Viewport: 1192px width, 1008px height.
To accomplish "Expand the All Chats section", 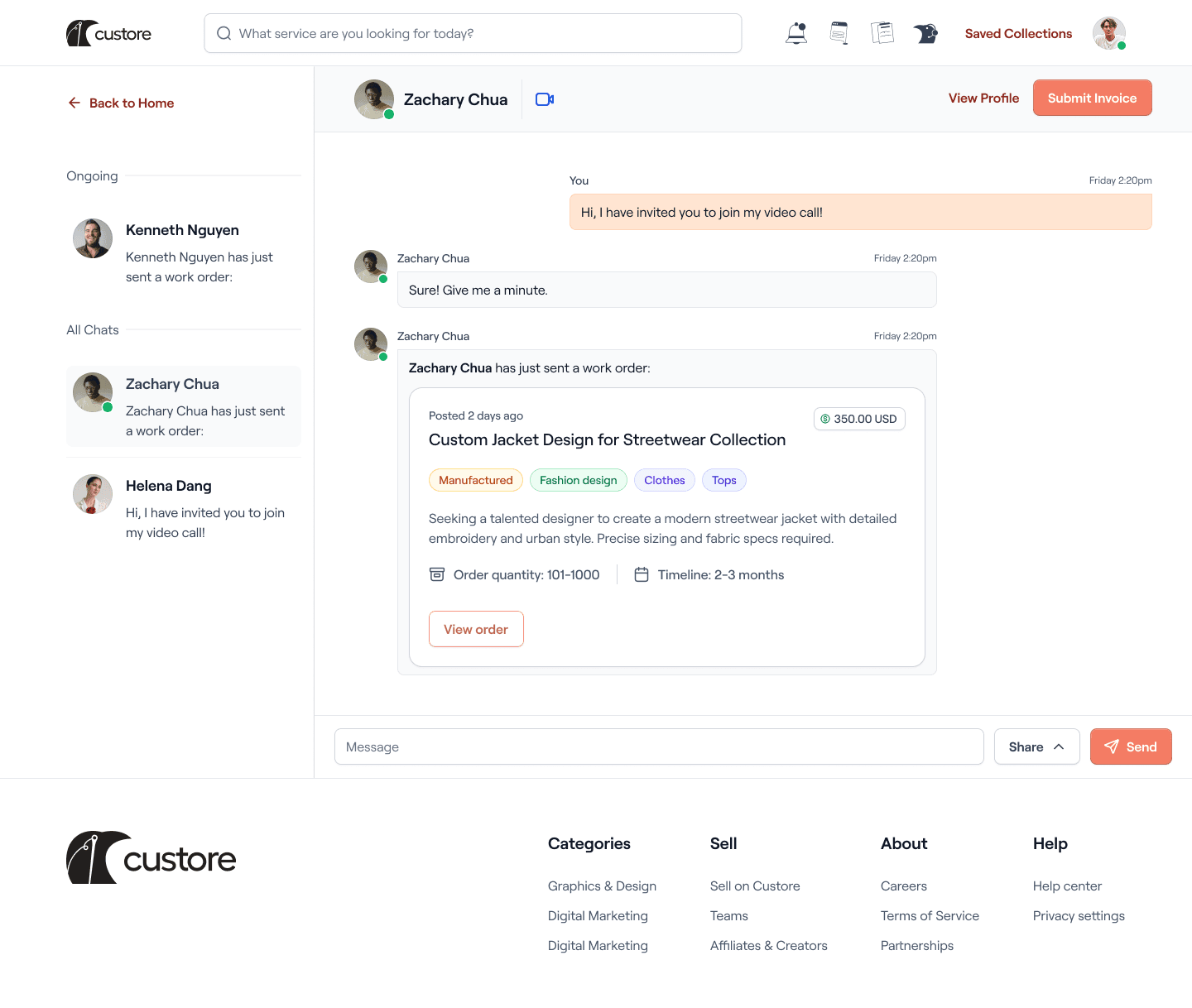I will pos(92,329).
